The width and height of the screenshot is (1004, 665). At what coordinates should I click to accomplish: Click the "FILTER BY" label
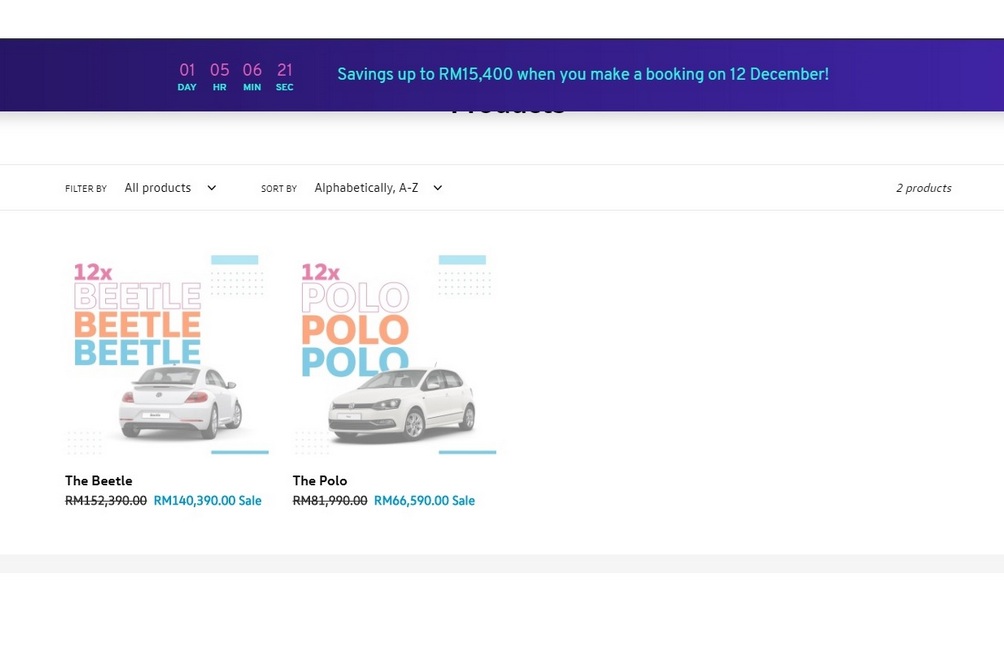[x=86, y=189]
